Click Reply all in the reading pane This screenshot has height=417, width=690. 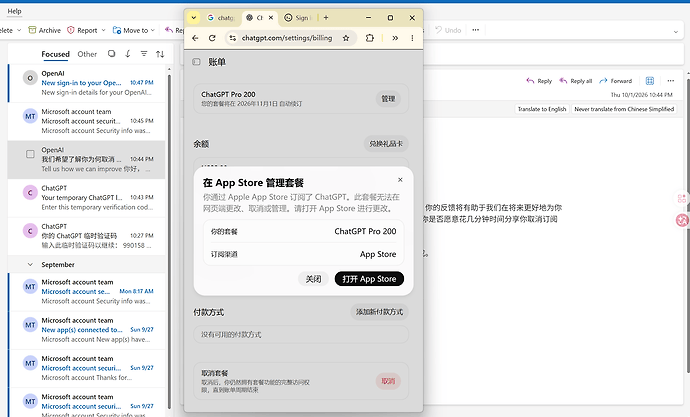pos(576,81)
